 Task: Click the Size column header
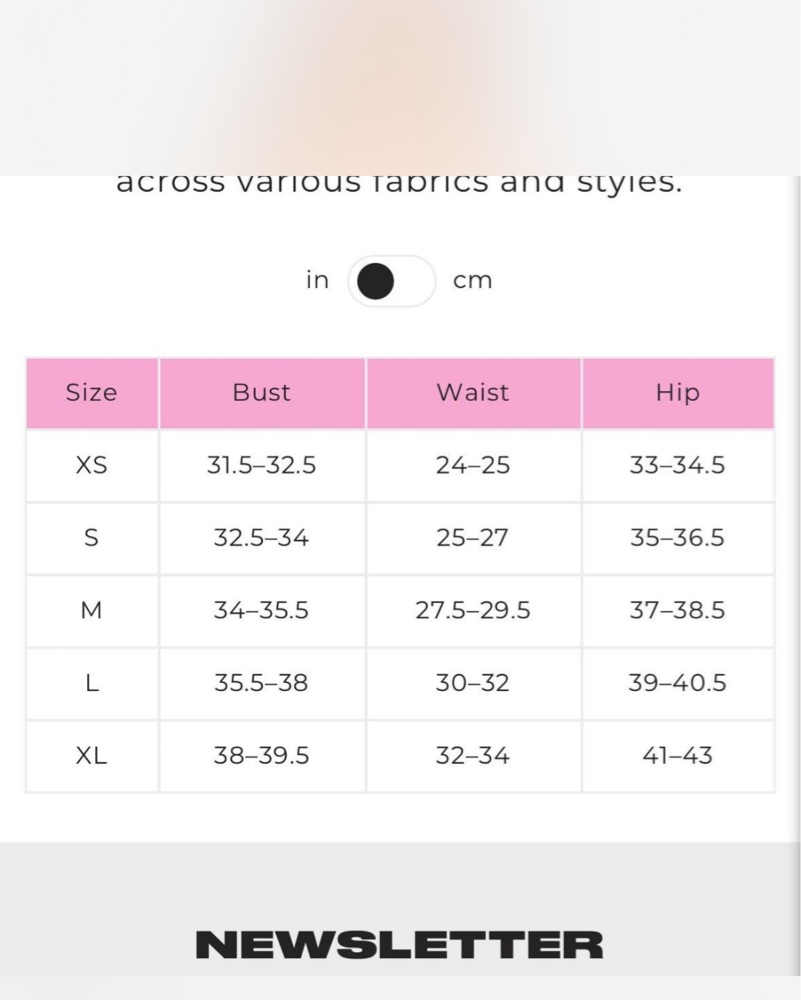(92, 393)
